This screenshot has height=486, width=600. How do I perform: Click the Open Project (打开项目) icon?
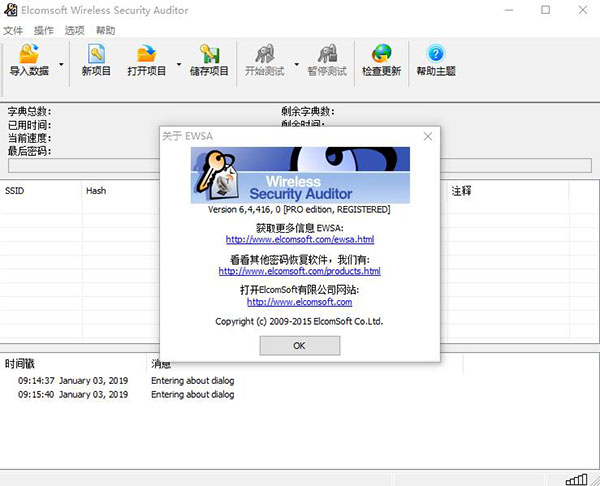point(147,53)
